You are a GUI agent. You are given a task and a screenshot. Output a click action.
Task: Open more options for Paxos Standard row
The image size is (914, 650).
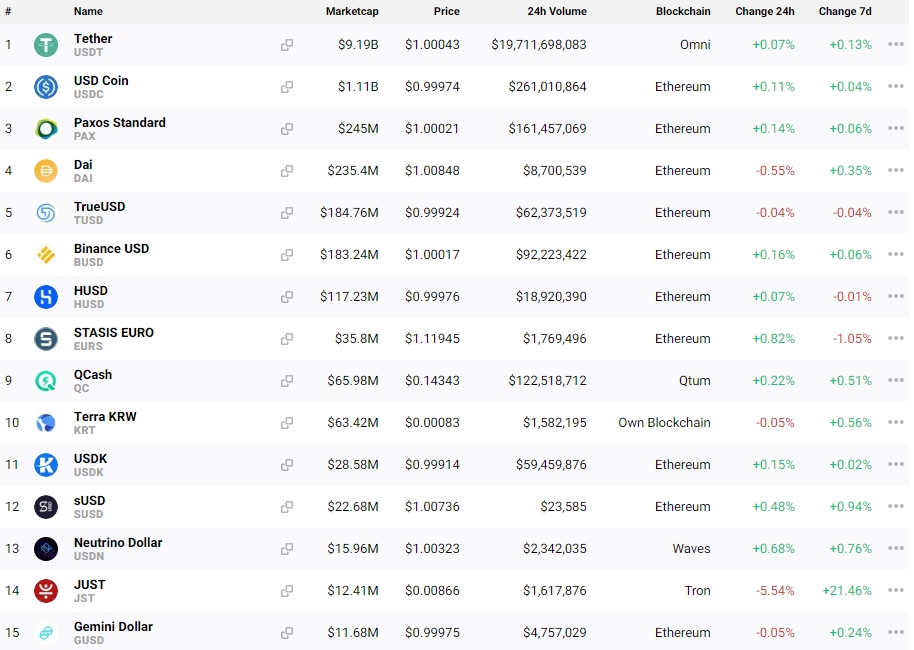click(896, 128)
